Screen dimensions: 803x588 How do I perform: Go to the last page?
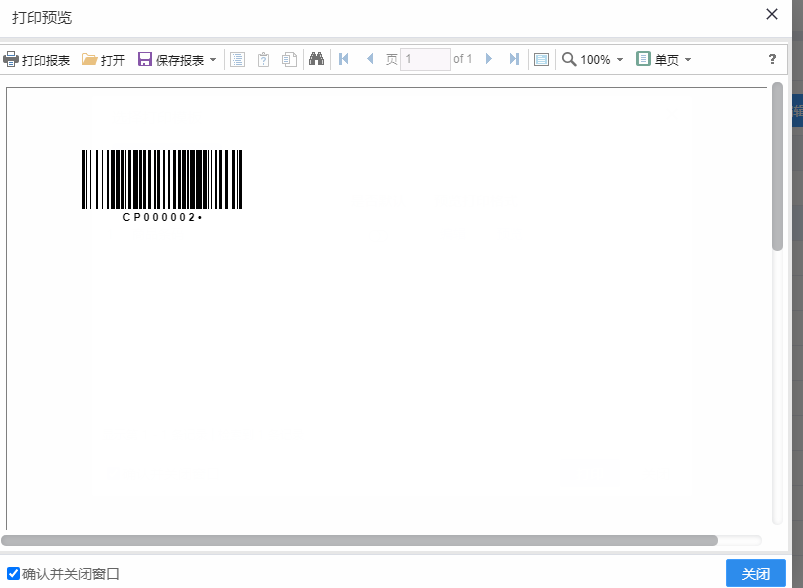pos(514,59)
